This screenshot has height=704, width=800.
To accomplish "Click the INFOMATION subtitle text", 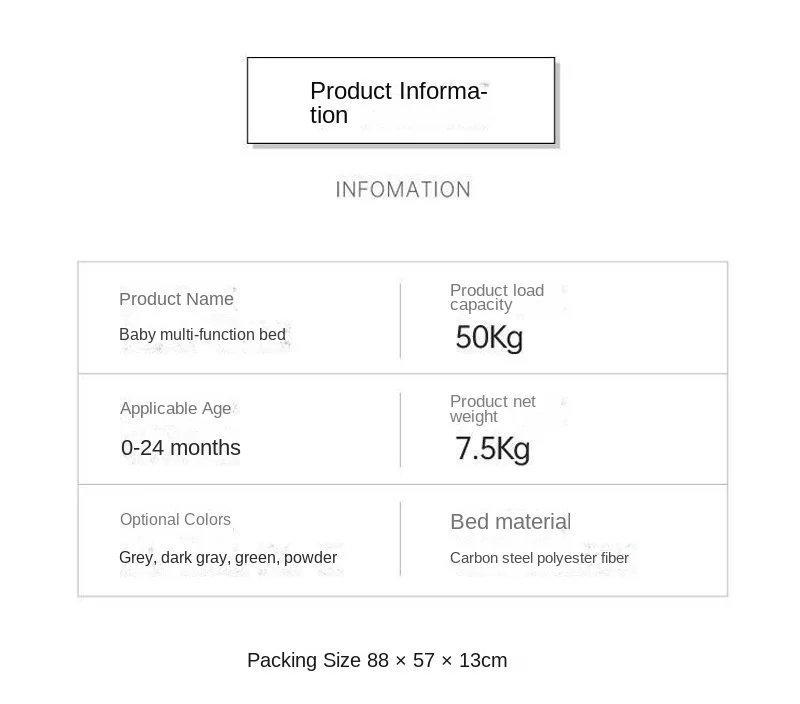I will coord(403,190).
